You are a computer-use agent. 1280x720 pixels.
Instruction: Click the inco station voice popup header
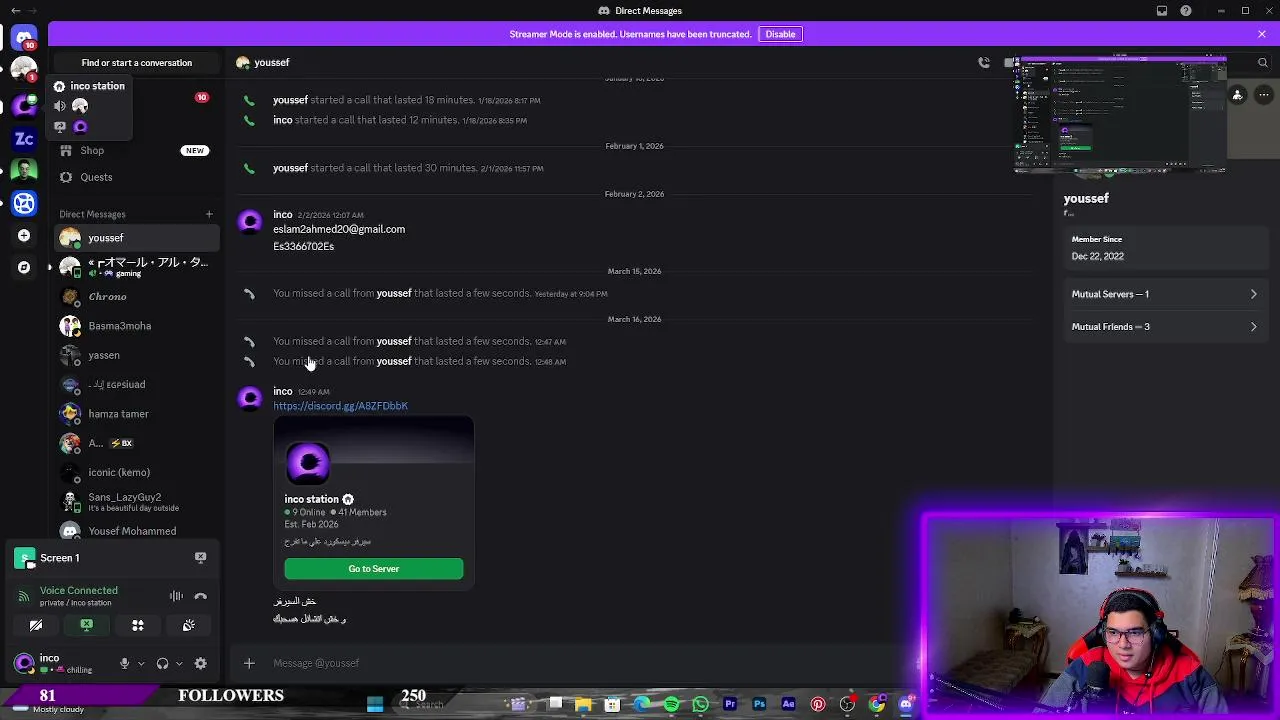coord(90,86)
